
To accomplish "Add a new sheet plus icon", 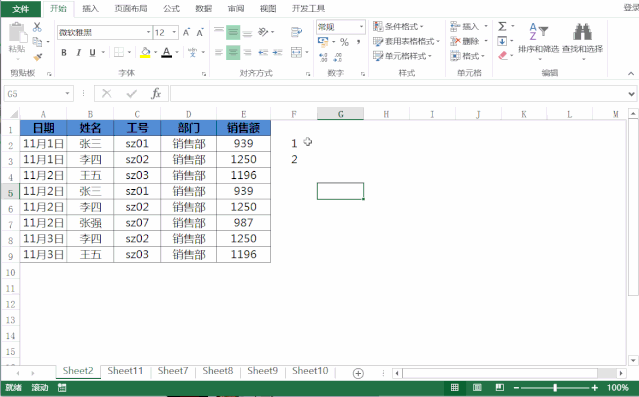I will [x=358, y=373].
